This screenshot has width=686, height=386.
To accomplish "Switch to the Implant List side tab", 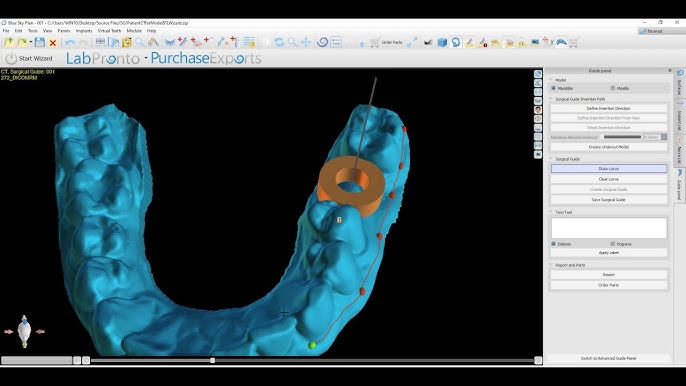I will tap(679, 117).
